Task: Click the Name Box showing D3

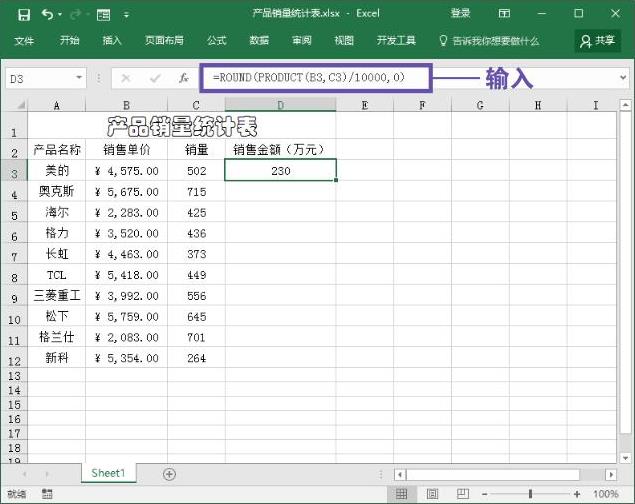Action: click(40, 78)
